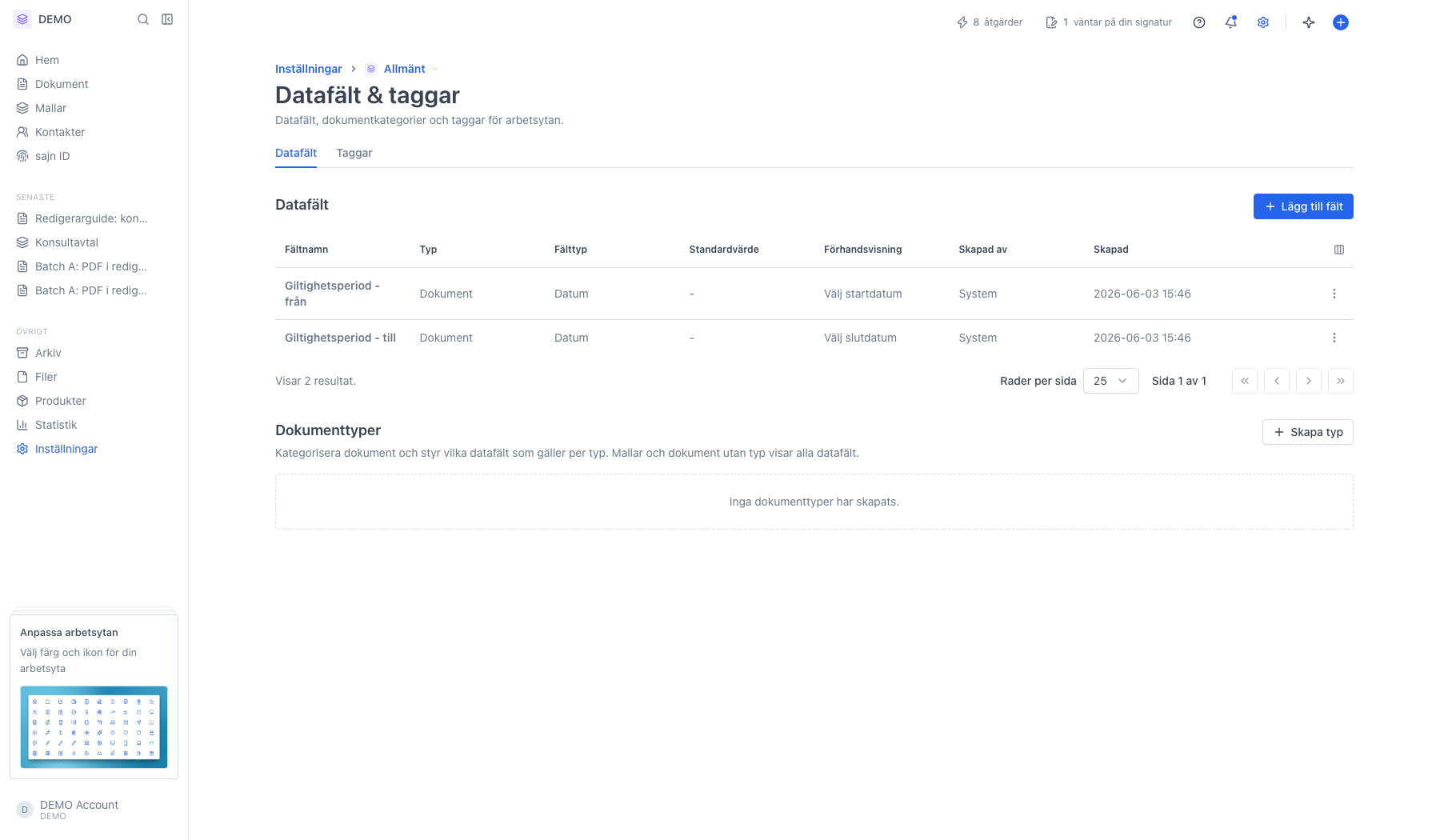Open recent item Redigerarguide: kon...
This screenshot has height=840, width=1440.
[94, 218]
